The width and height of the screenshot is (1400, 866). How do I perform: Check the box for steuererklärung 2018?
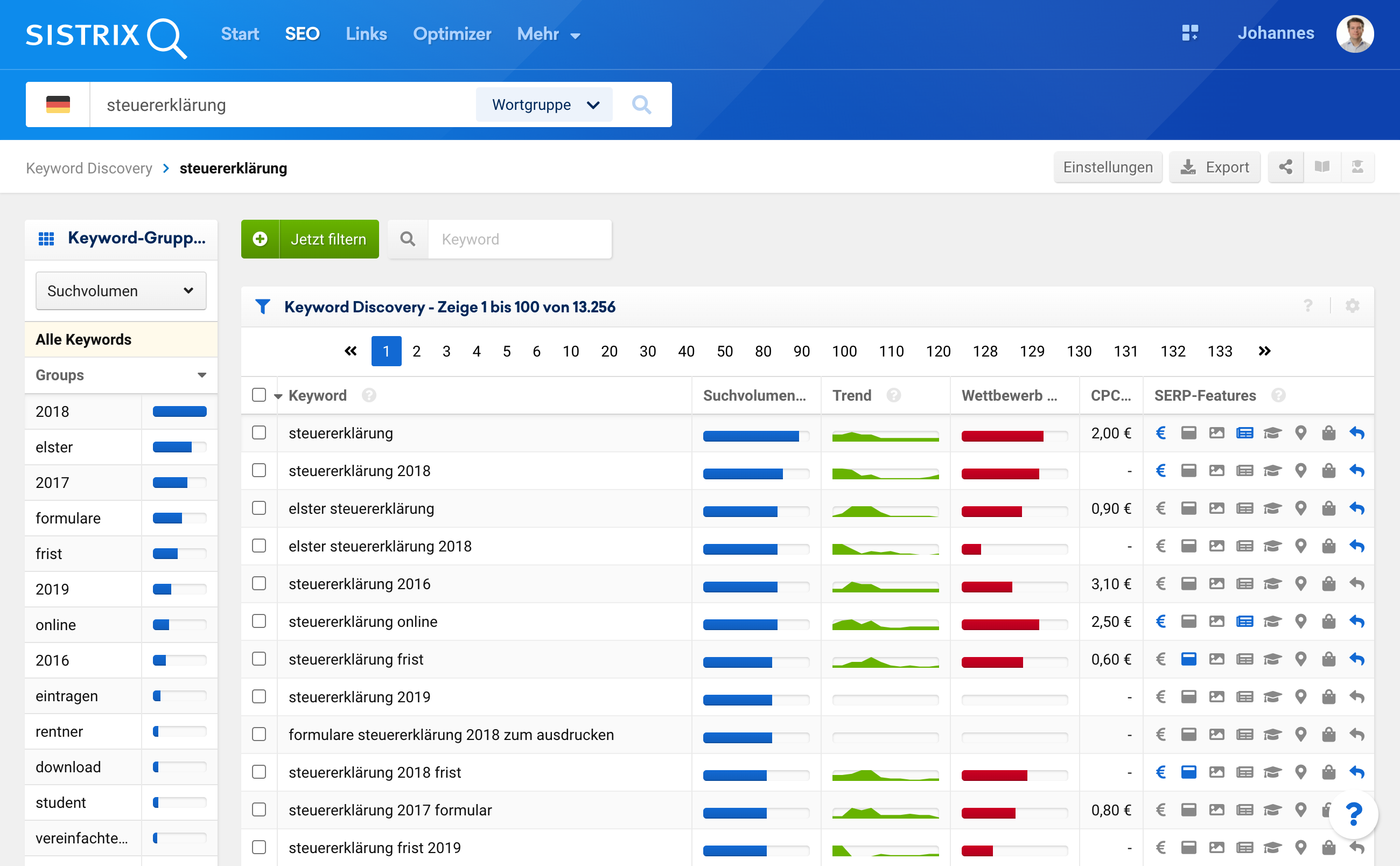pos(259,470)
